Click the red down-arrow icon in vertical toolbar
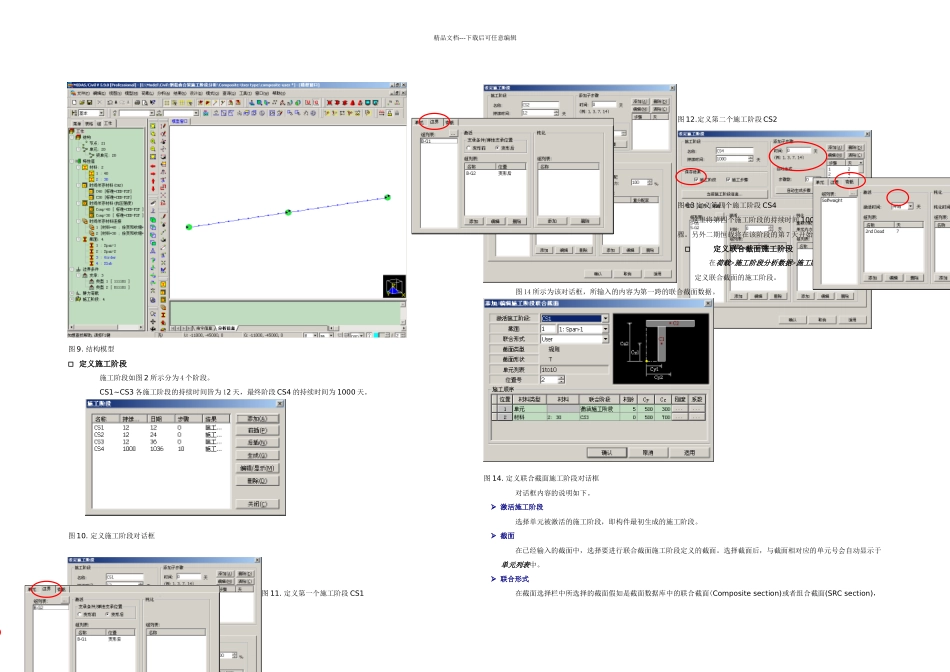Screen dimensions: 950x672 (x=152, y=186)
